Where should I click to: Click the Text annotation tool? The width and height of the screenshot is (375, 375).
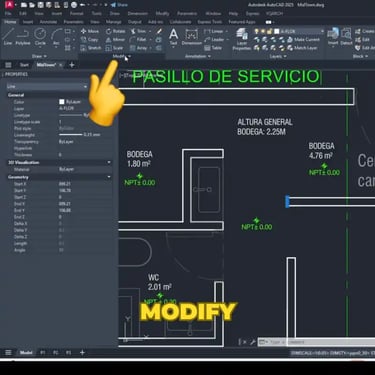pos(173,37)
